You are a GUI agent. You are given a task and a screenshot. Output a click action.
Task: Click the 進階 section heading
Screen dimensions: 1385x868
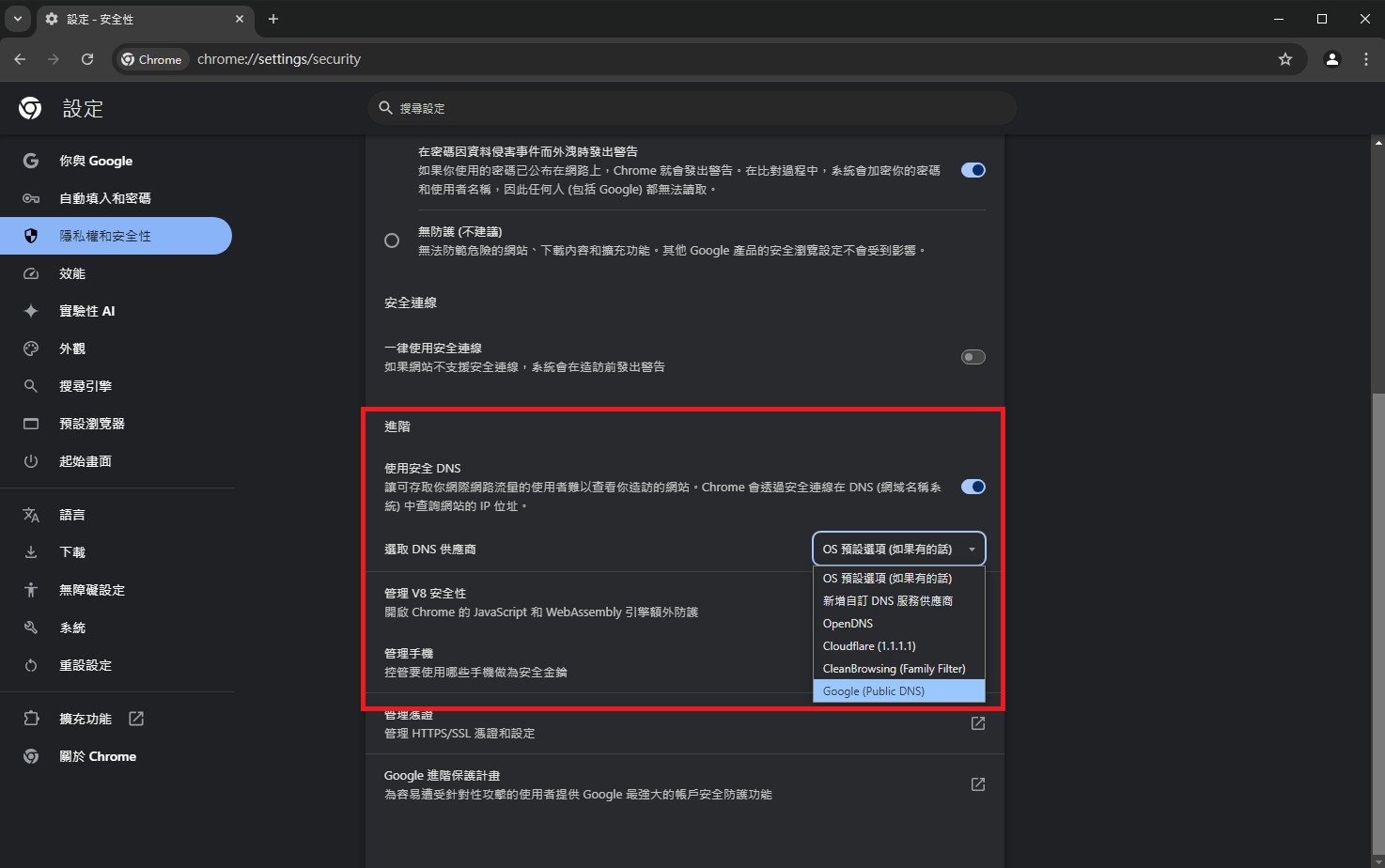(x=397, y=426)
